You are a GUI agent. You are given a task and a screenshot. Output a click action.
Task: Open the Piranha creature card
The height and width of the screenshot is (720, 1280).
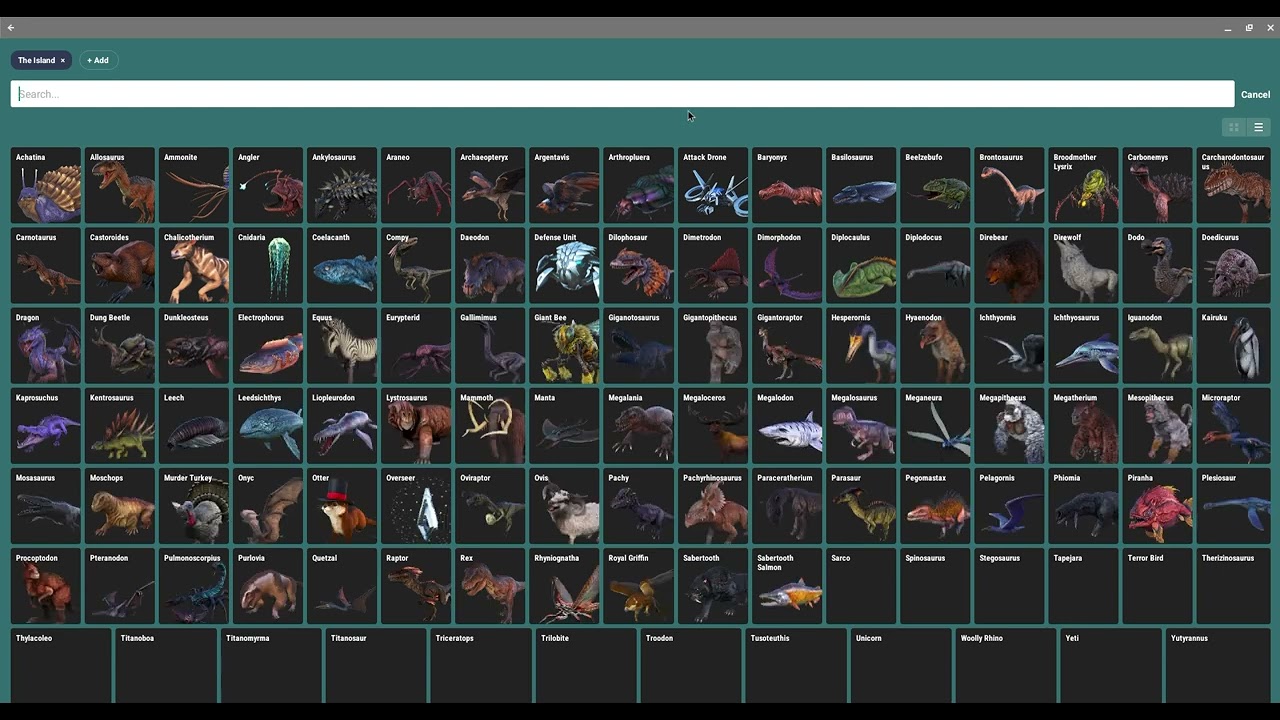coord(1157,505)
